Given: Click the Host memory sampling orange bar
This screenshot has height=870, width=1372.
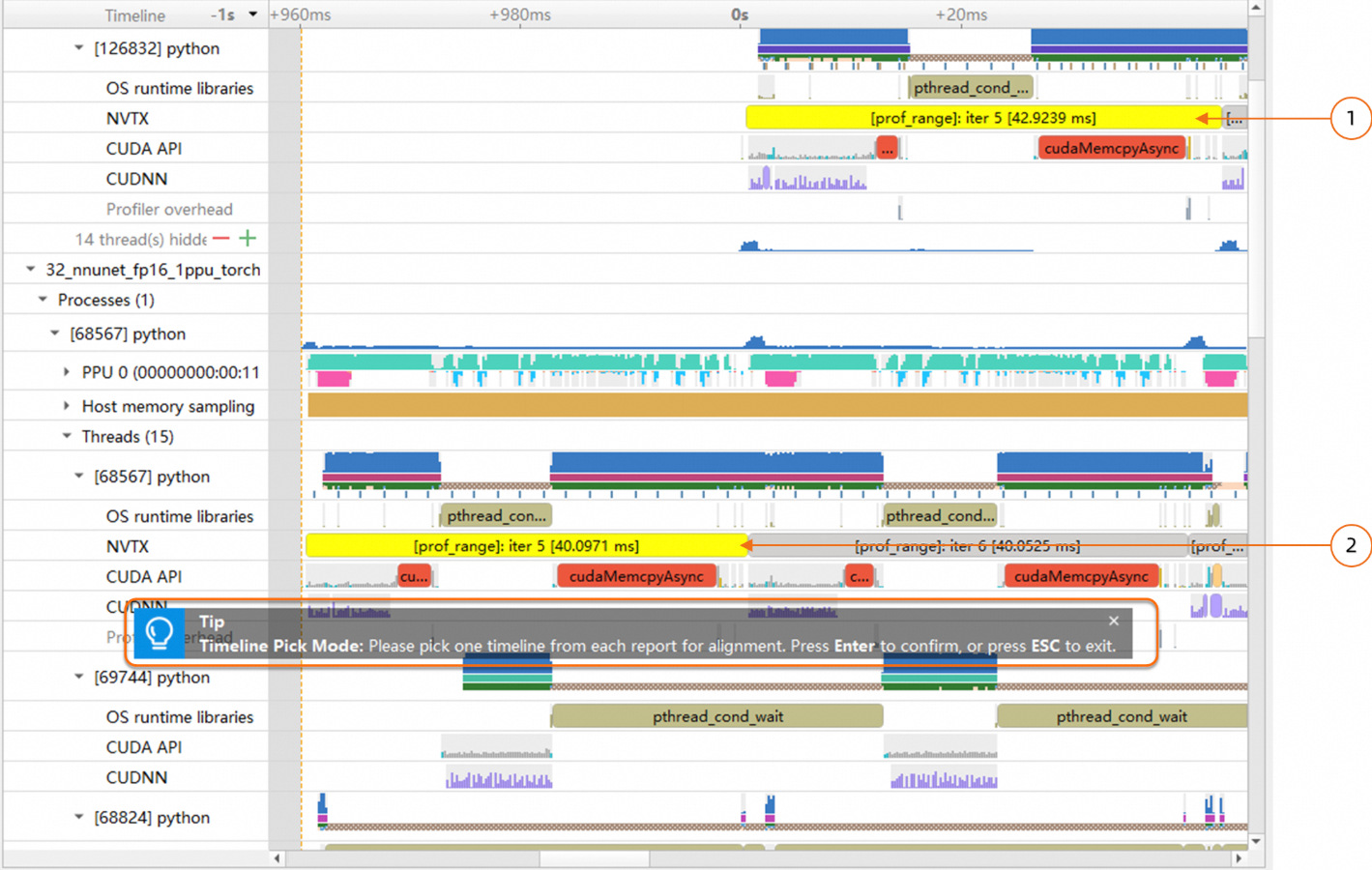Looking at the screenshot, I should tap(777, 406).
